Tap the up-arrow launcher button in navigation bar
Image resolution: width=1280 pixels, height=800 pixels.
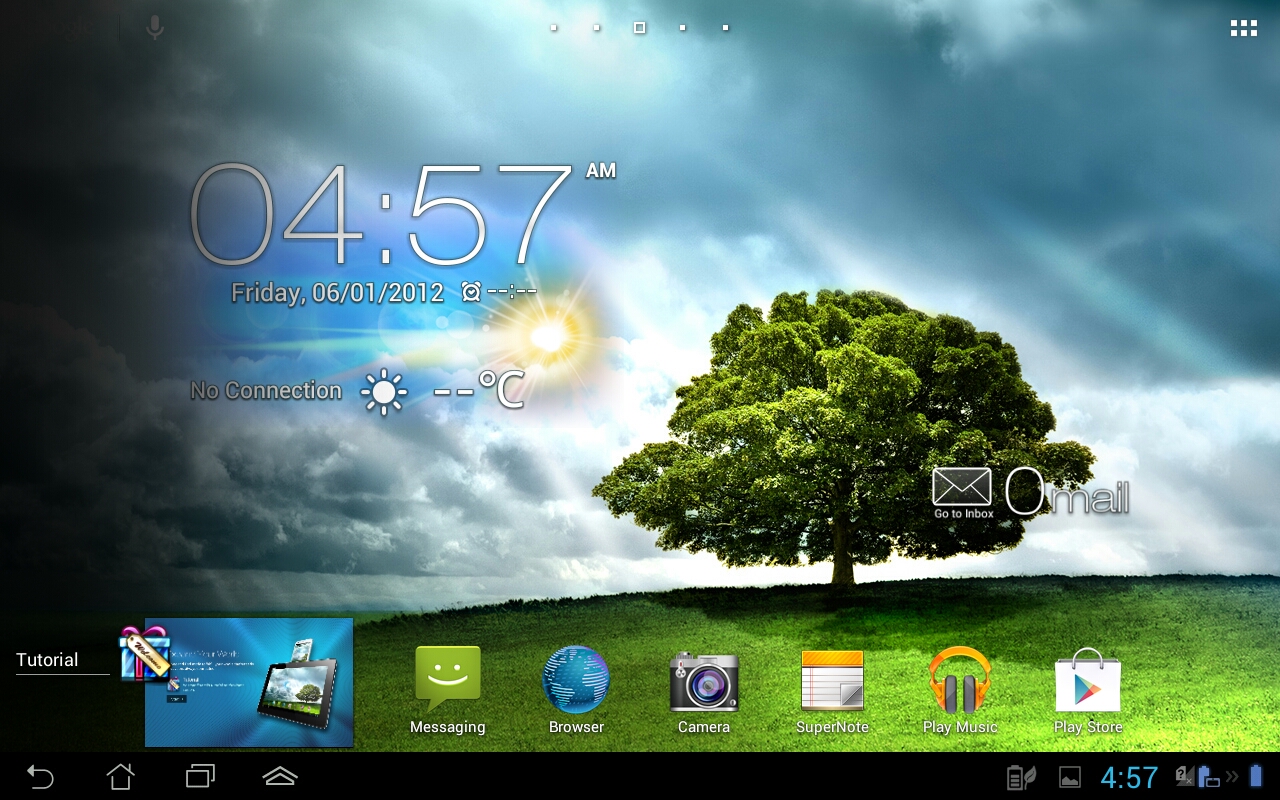280,776
